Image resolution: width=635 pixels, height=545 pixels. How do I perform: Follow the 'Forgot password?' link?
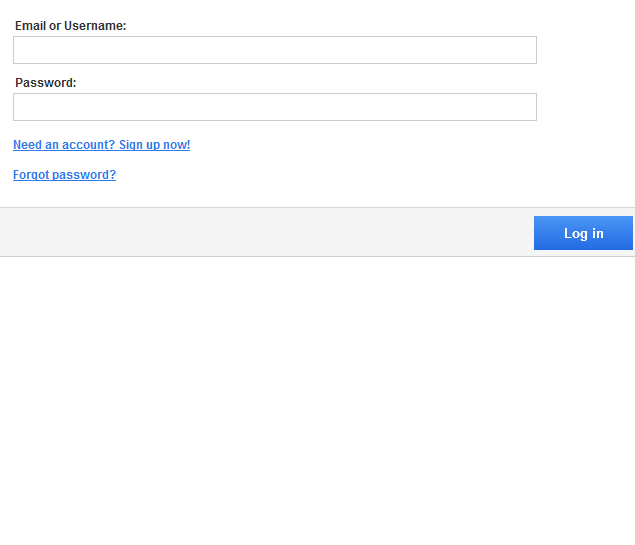64,175
